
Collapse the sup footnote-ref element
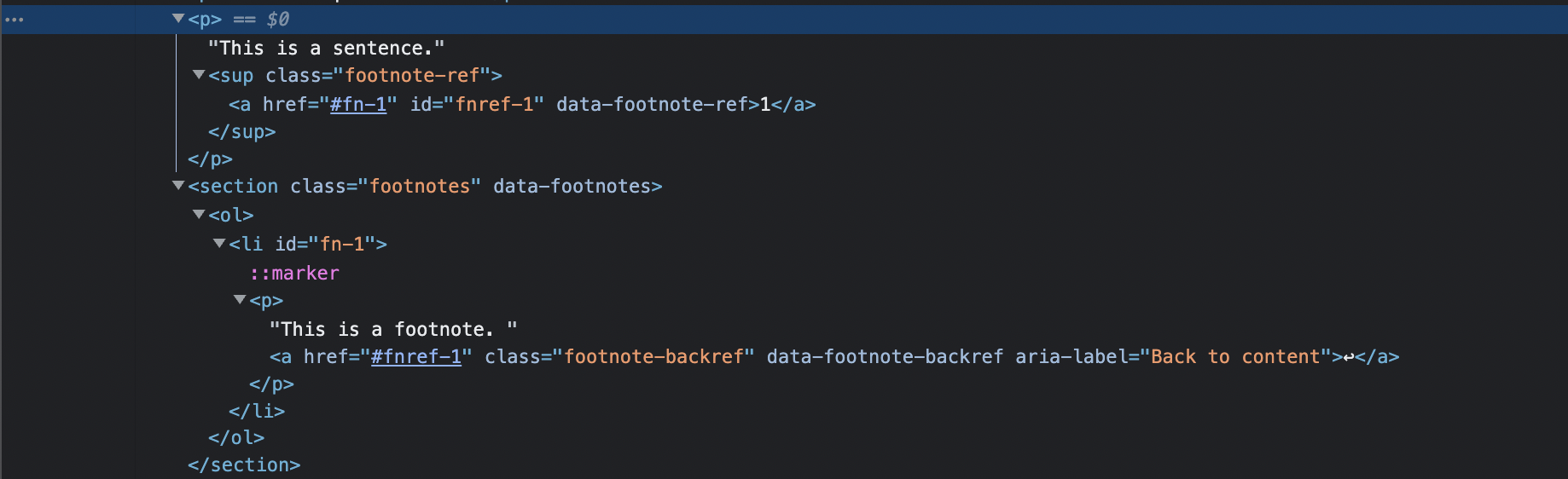click(x=199, y=75)
